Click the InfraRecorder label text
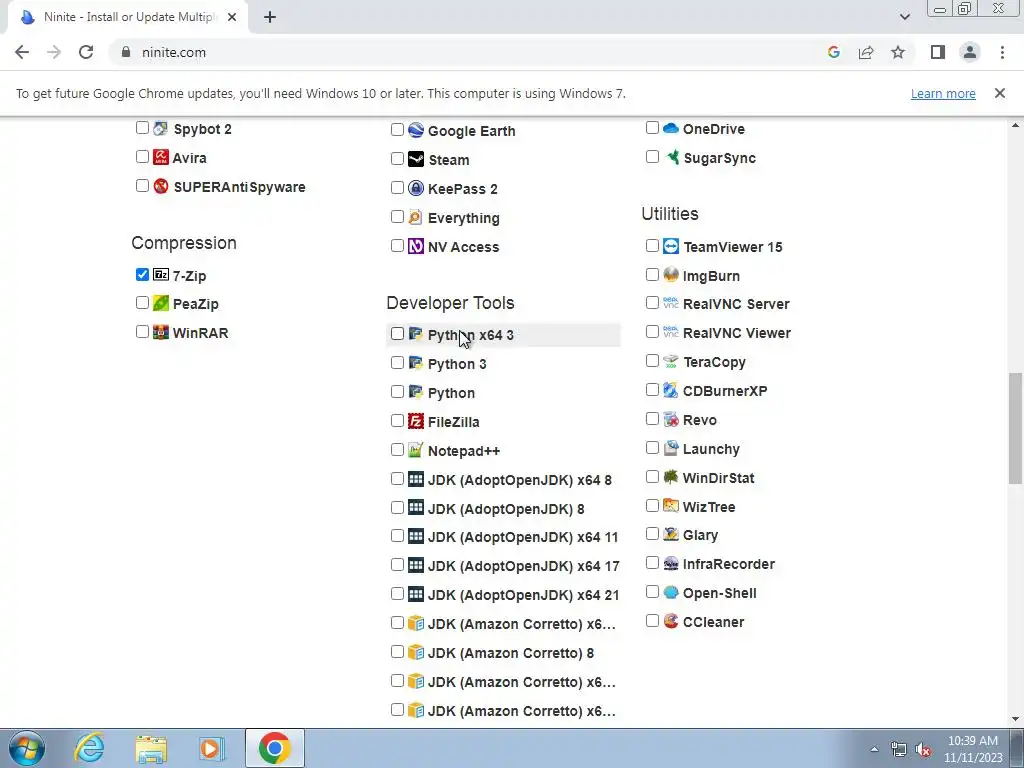This screenshot has height=768, width=1024. (729, 564)
